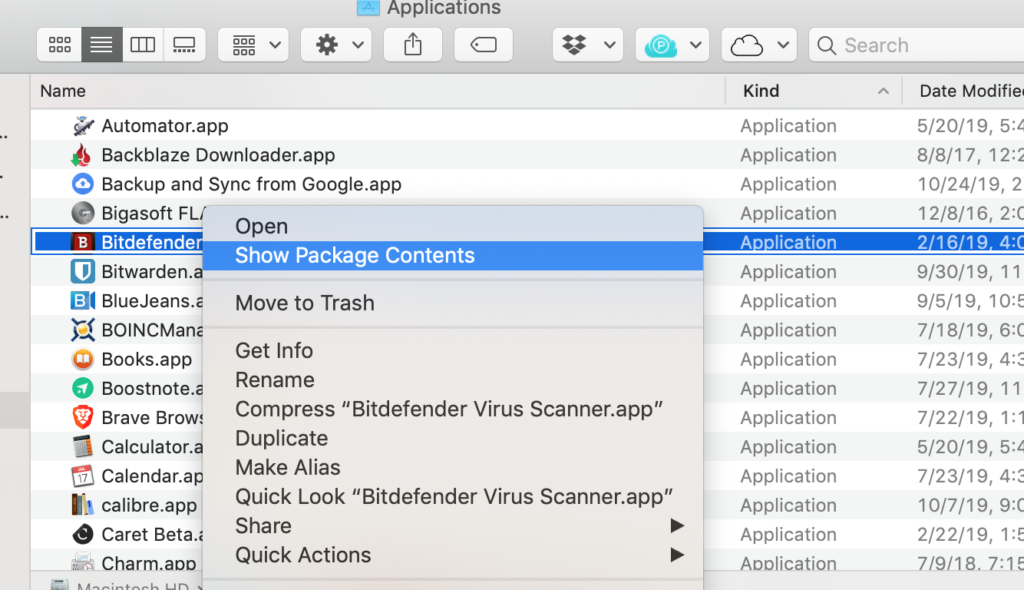Viewport: 1024px width, 590px height.
Task: Switch Finder to icon view
Action: [x=59, y=45]
